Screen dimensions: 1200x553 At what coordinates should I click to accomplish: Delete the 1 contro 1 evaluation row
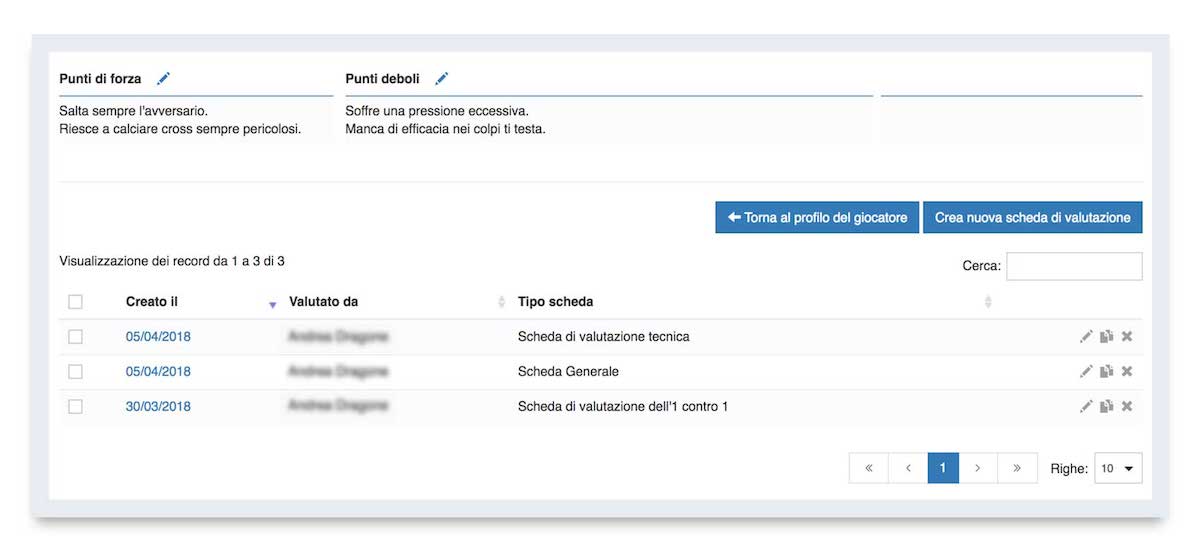(1127, 407)
